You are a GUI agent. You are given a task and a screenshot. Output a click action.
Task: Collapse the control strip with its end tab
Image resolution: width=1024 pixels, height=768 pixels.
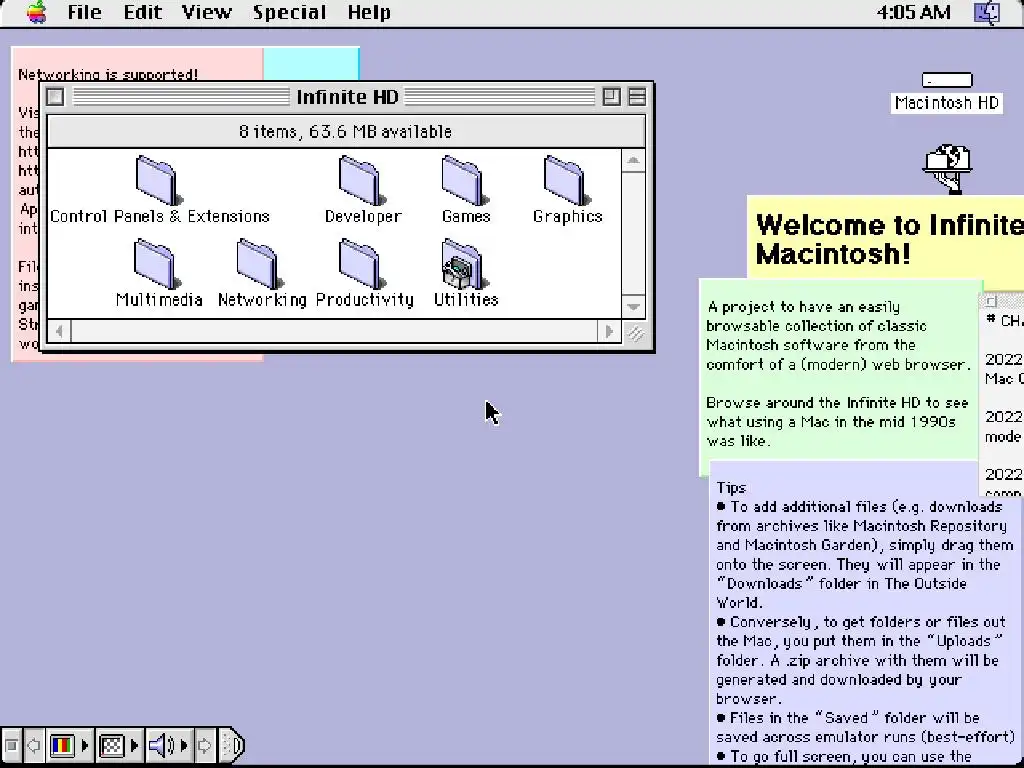[x=232, y=745]
